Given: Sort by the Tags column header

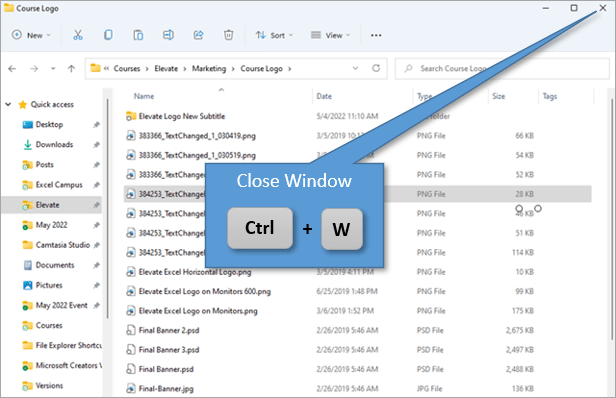Looking at the screenshot, I should click(x=550, y=96).
